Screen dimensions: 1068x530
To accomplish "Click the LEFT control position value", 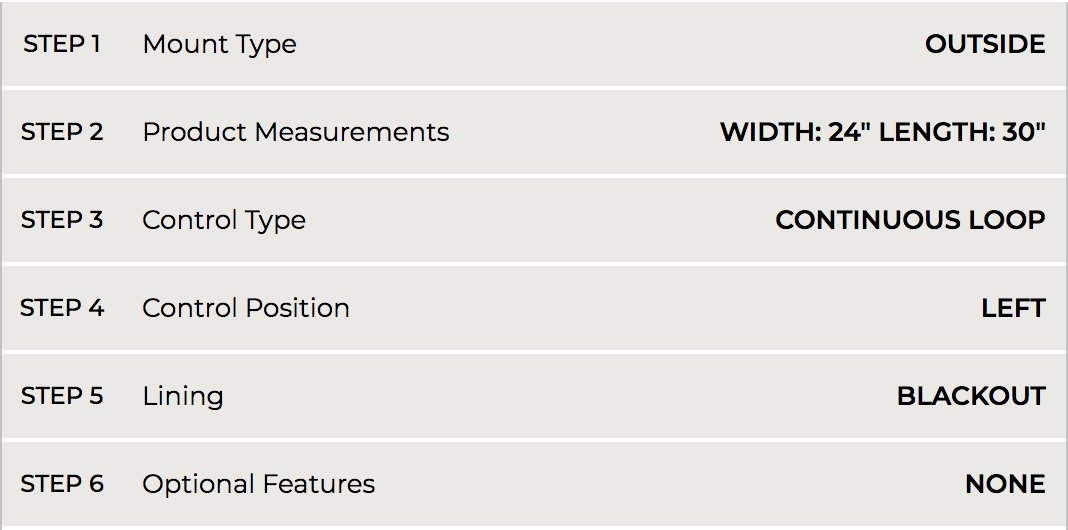I will (x=1013, y=308).
